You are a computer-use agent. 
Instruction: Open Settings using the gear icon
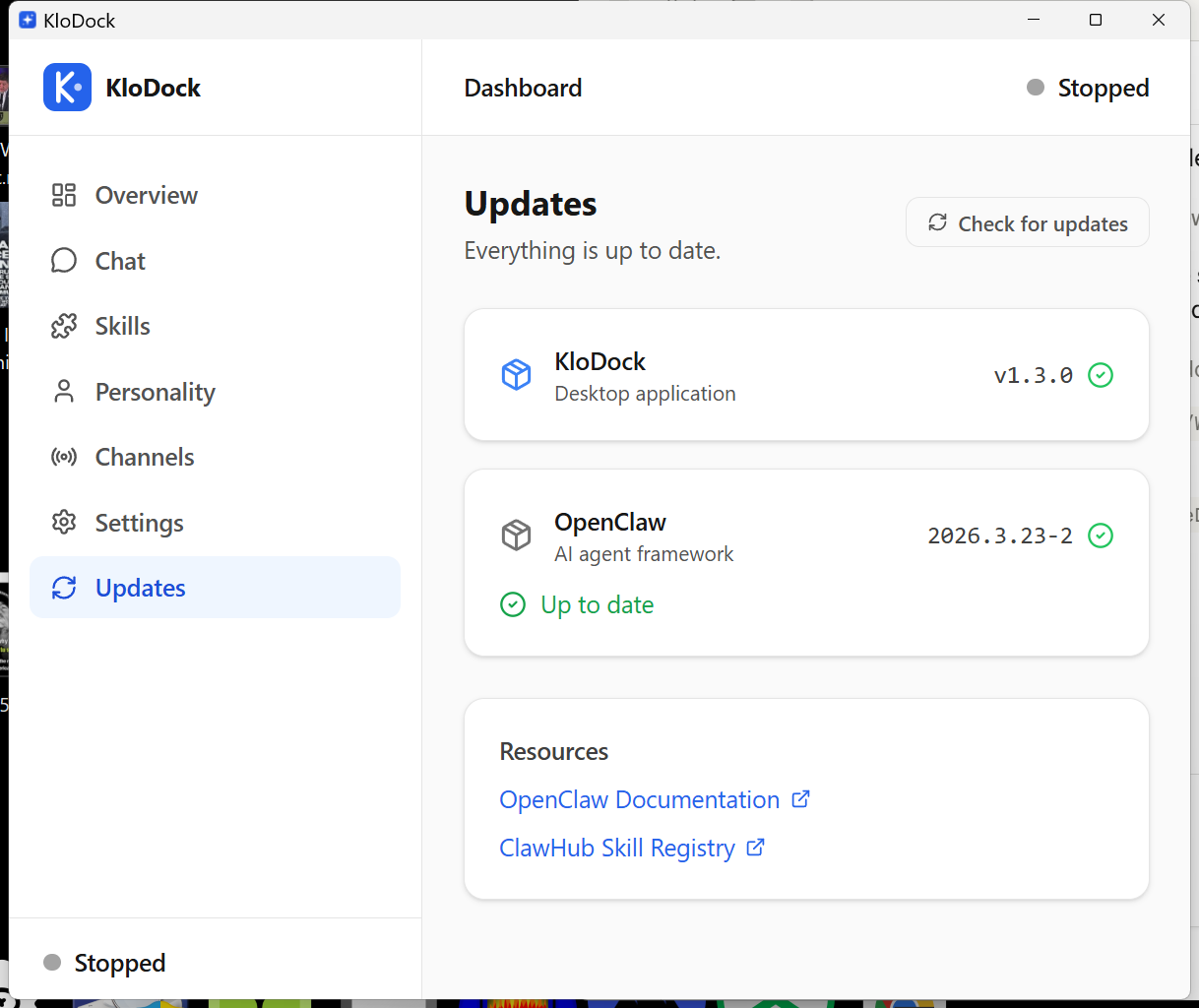(x=63, y=523)
